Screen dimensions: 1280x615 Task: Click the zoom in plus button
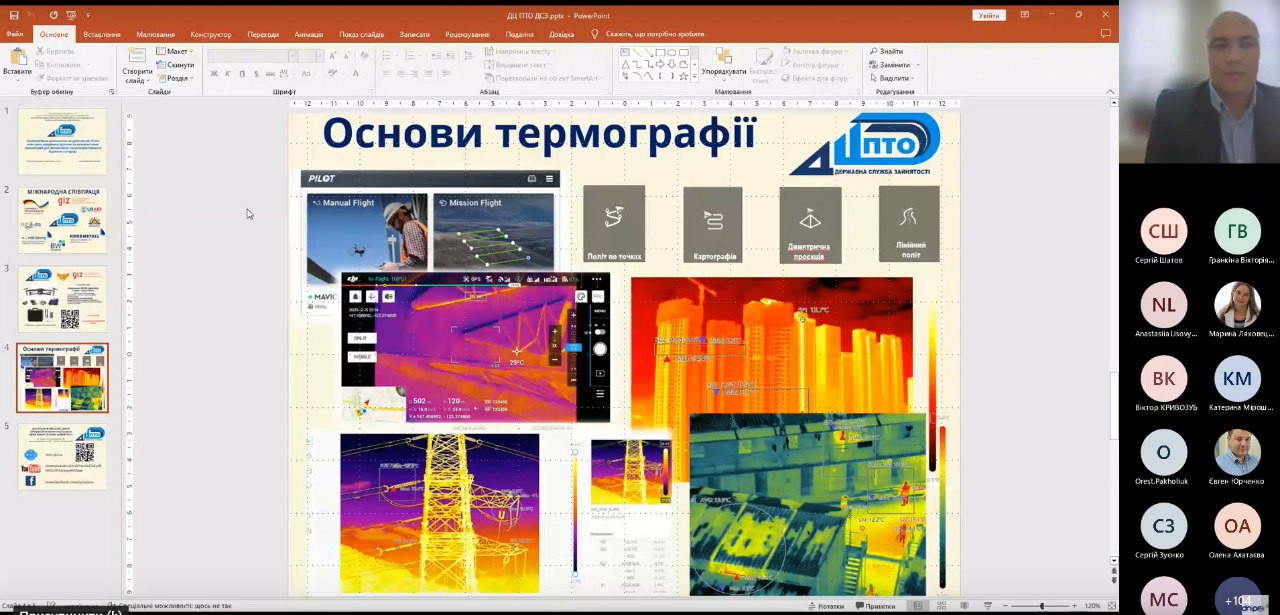1074,606
